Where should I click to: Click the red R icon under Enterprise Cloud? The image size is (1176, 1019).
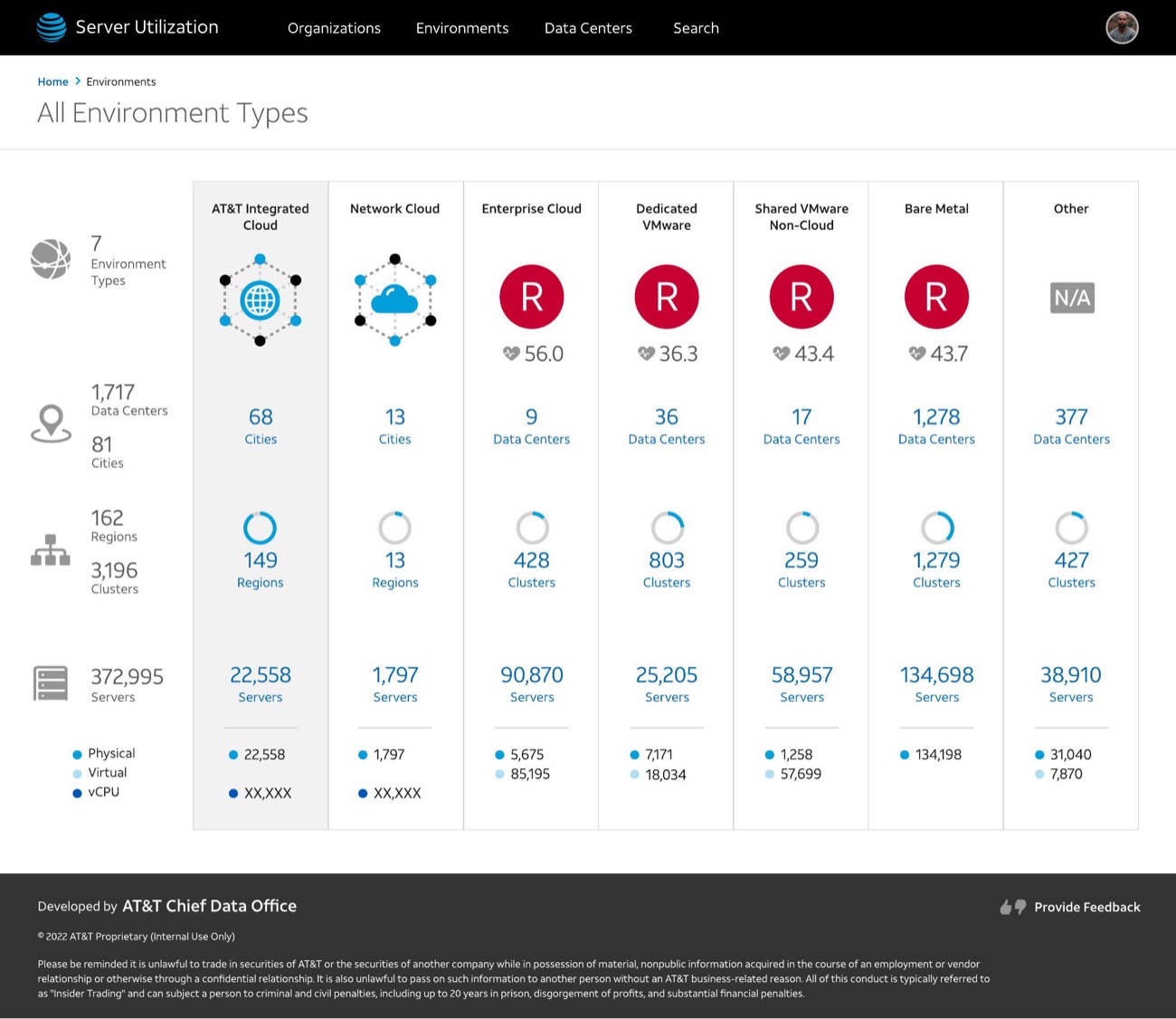pos(532,297)
